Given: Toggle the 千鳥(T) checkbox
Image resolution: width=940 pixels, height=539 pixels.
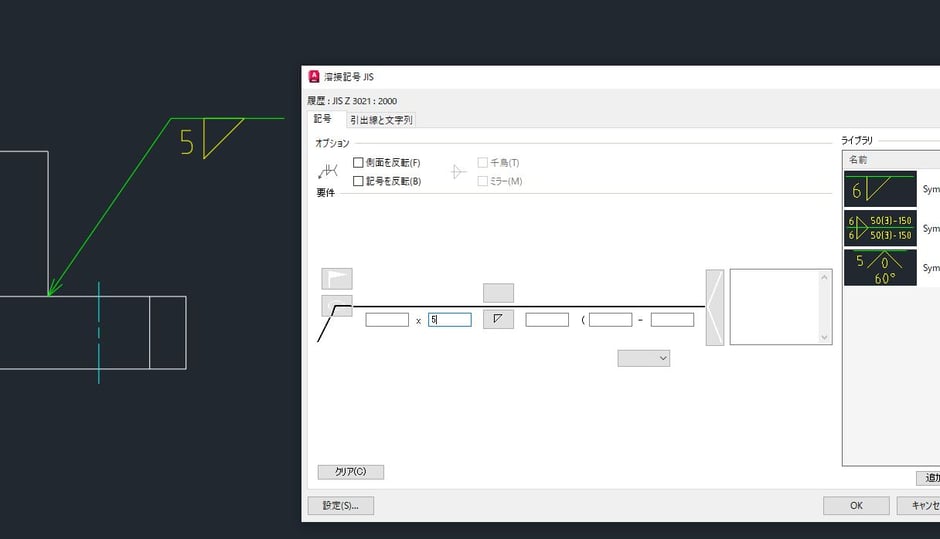Looking at the screenshot, I should tap(483, 162).
